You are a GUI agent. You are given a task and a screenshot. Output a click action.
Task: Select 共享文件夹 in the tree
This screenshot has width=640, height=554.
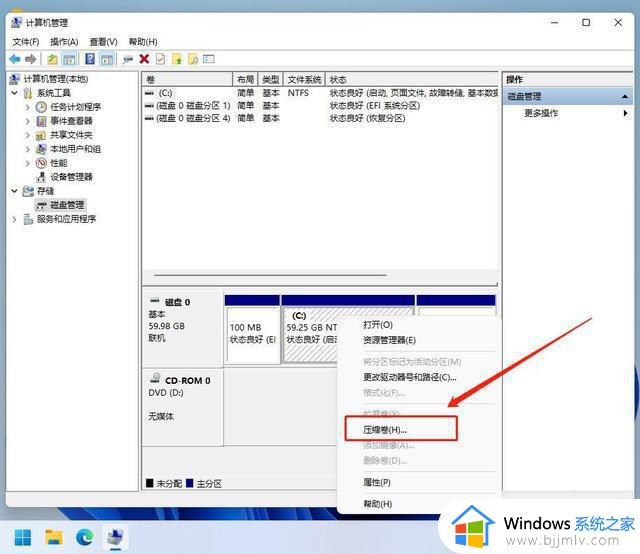coord(71,135)
